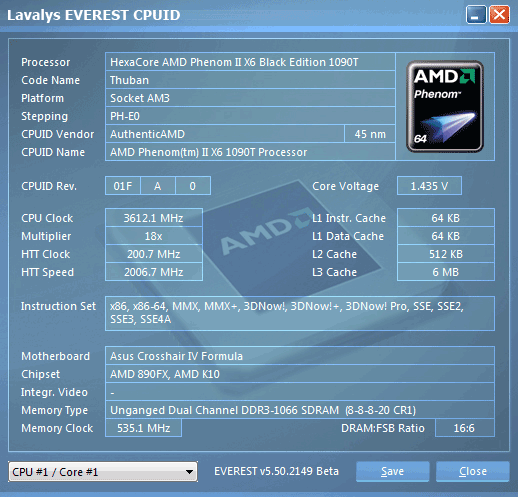Click the version text 'EVEREST v5.50.2149 Beta'

point(276,471)
